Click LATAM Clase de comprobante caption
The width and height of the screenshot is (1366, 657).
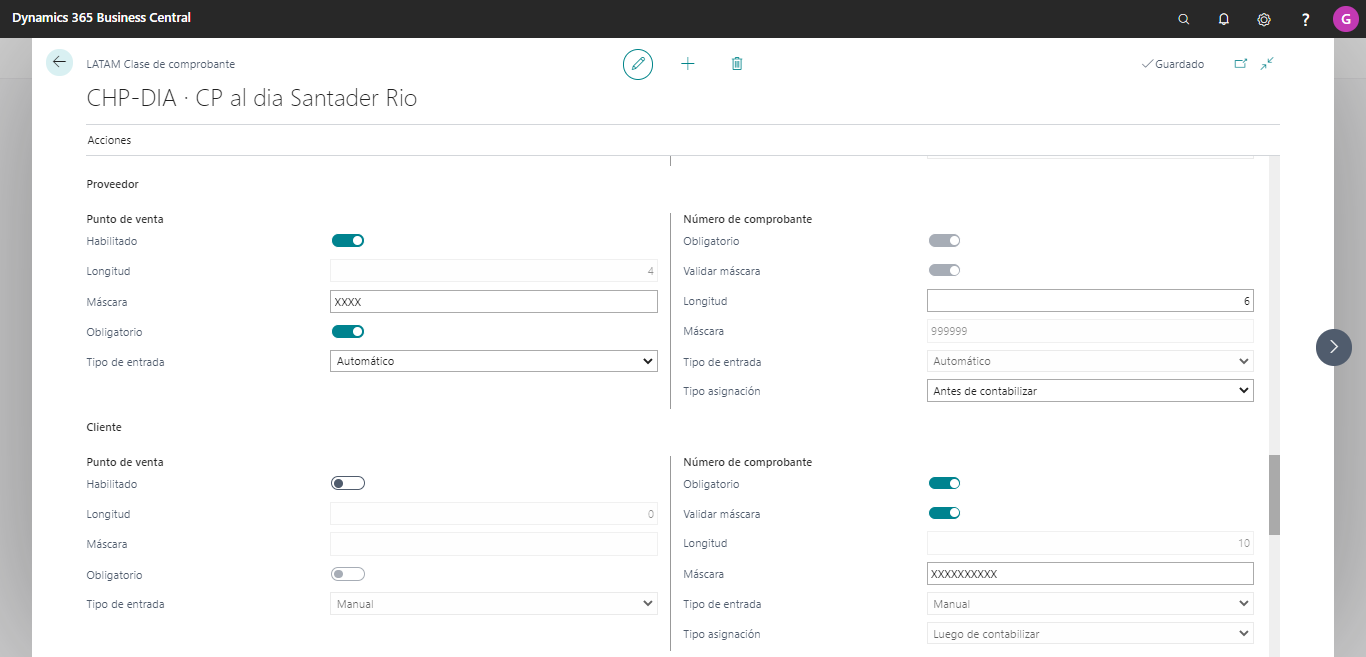click(x=161, y=64)
